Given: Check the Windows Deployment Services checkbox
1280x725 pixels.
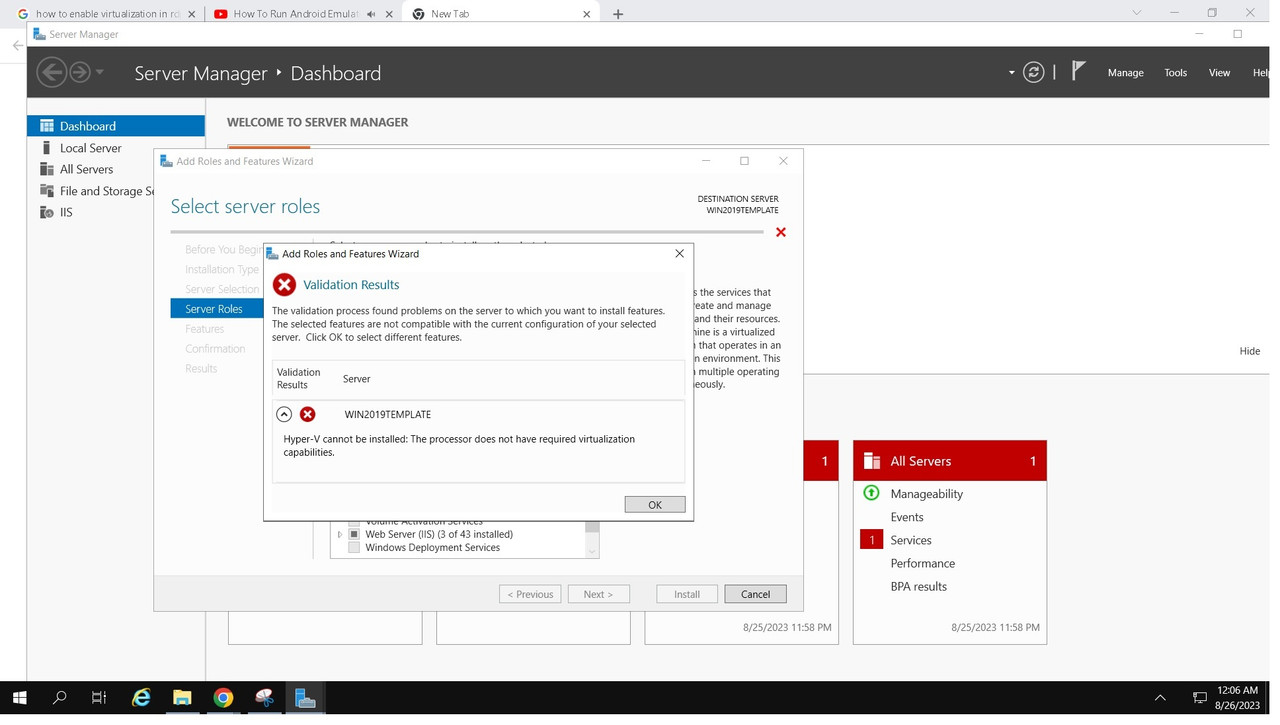Looking at the screenshot, I should point(354,547).
